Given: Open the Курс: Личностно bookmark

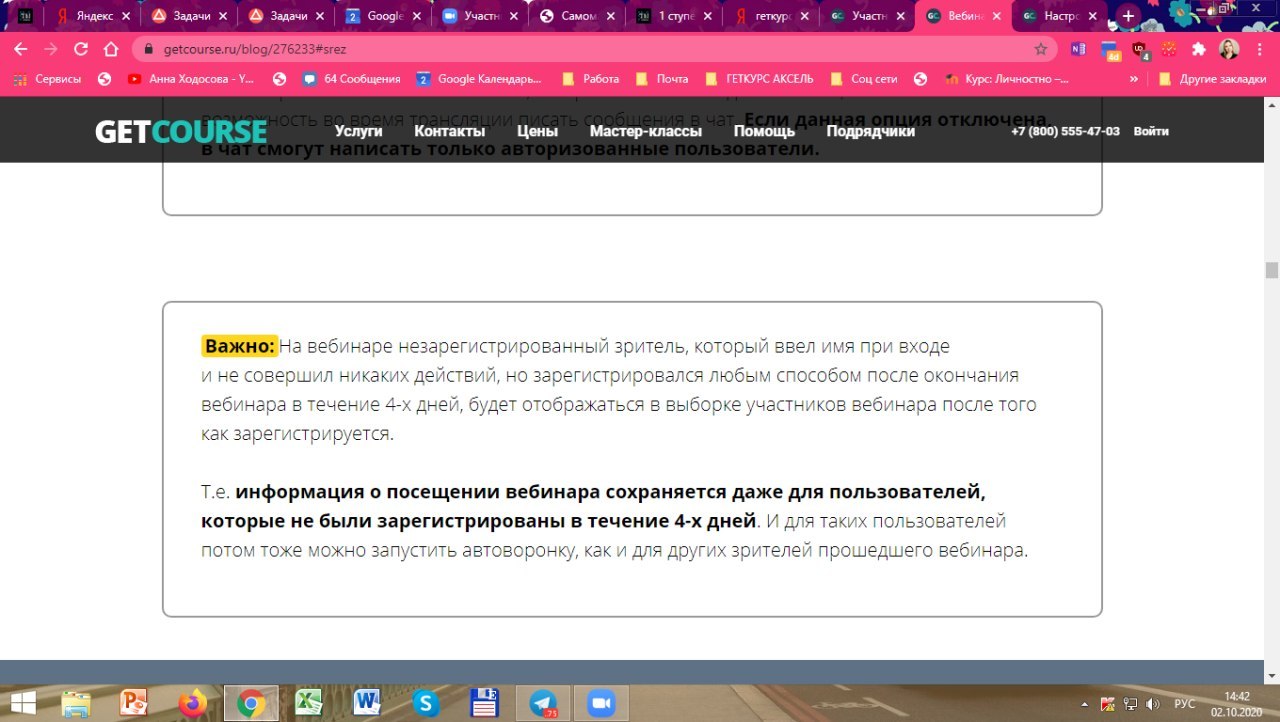Looking at the screenshot, I should coord(1005,79).
